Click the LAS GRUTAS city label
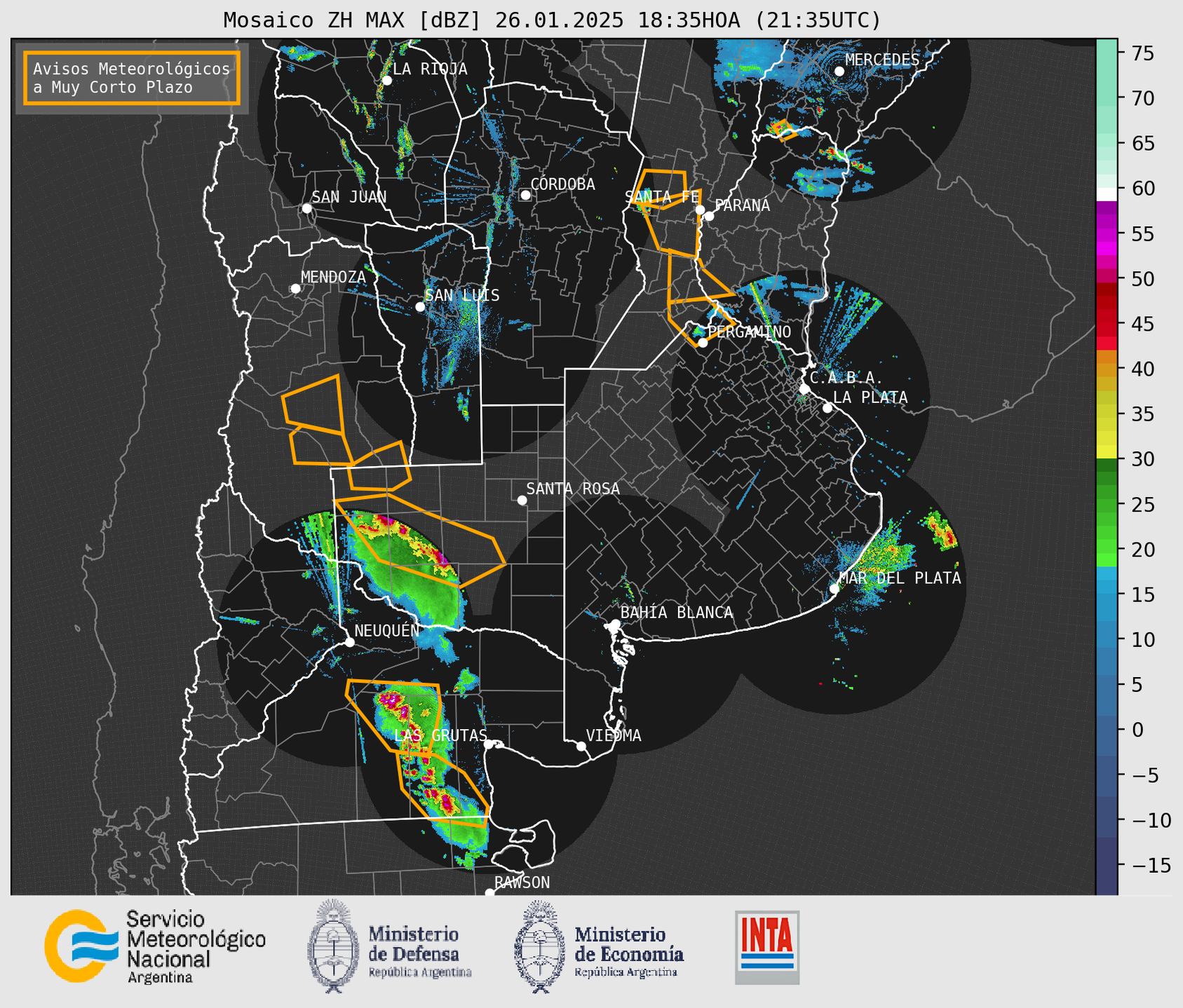Viewport: 1183px width, 1008px height. click(x=440, y=735)
